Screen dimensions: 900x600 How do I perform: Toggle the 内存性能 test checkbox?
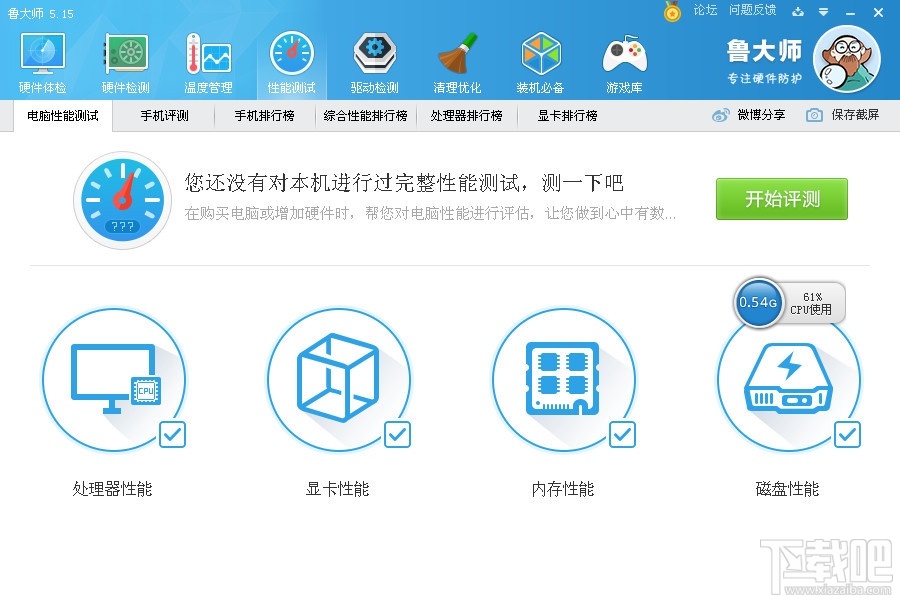pyautogui.click(x=622, y=435)
